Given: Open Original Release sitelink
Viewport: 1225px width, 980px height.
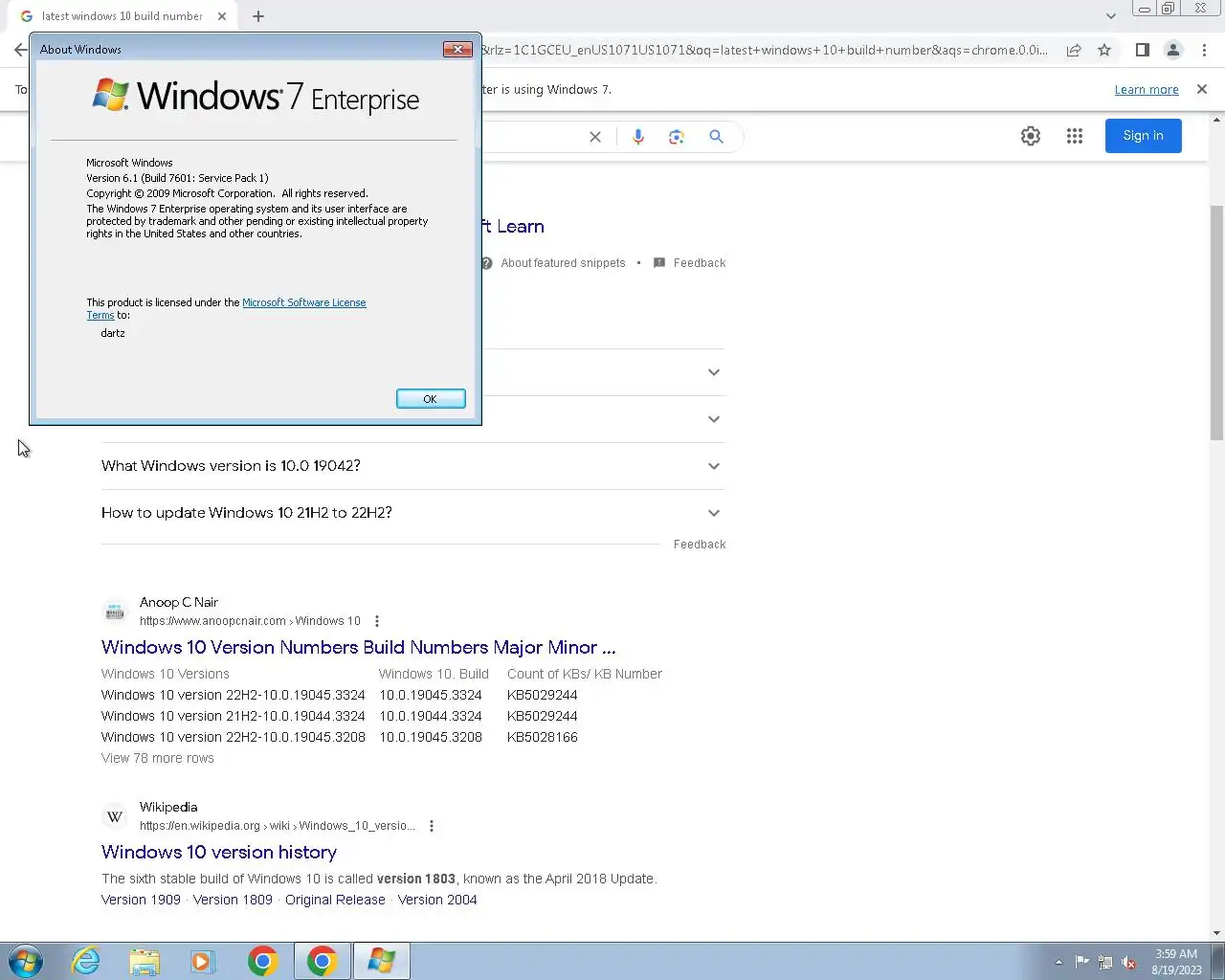Looking at the screenshot, I should [335, 900].
